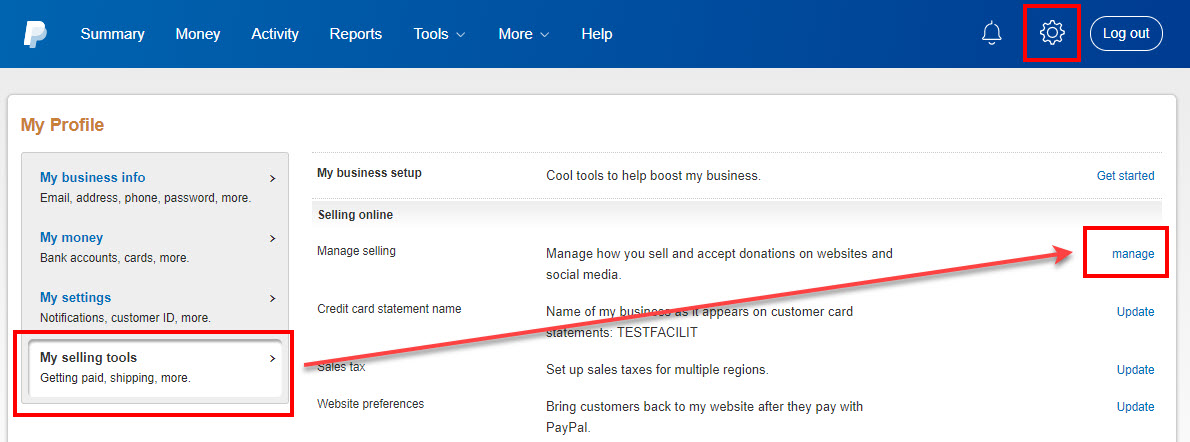The width and height of the screenshot is (1190, 442).
Task: Select the Reports menu item
Action: click(x=355, y=34)
